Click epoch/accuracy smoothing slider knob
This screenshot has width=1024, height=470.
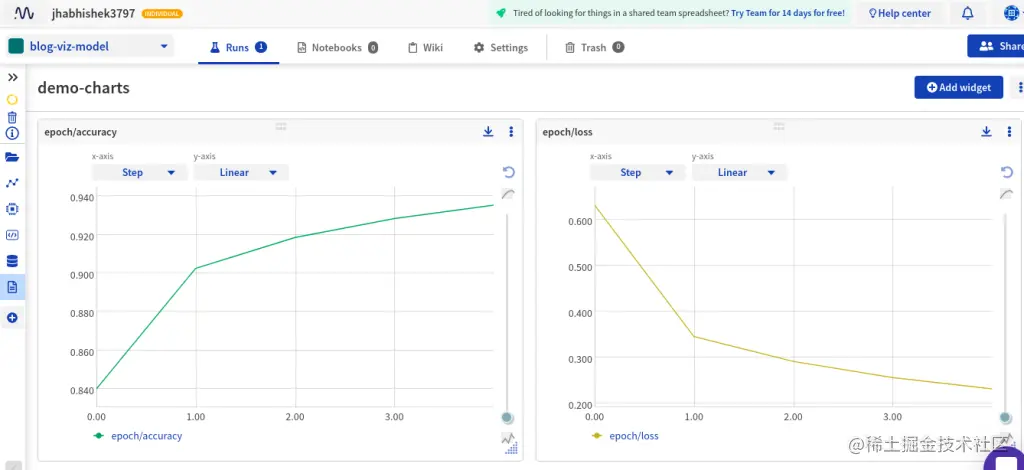[x=507, y=418]
